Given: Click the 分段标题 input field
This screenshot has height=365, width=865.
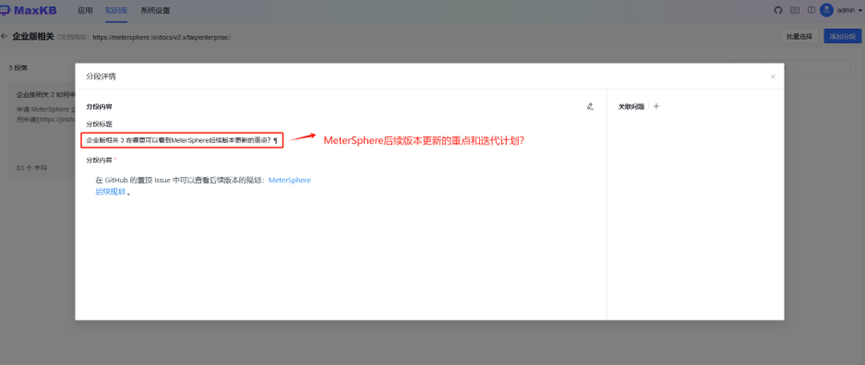Looking at the screenshot, I should tap(182, 140).
